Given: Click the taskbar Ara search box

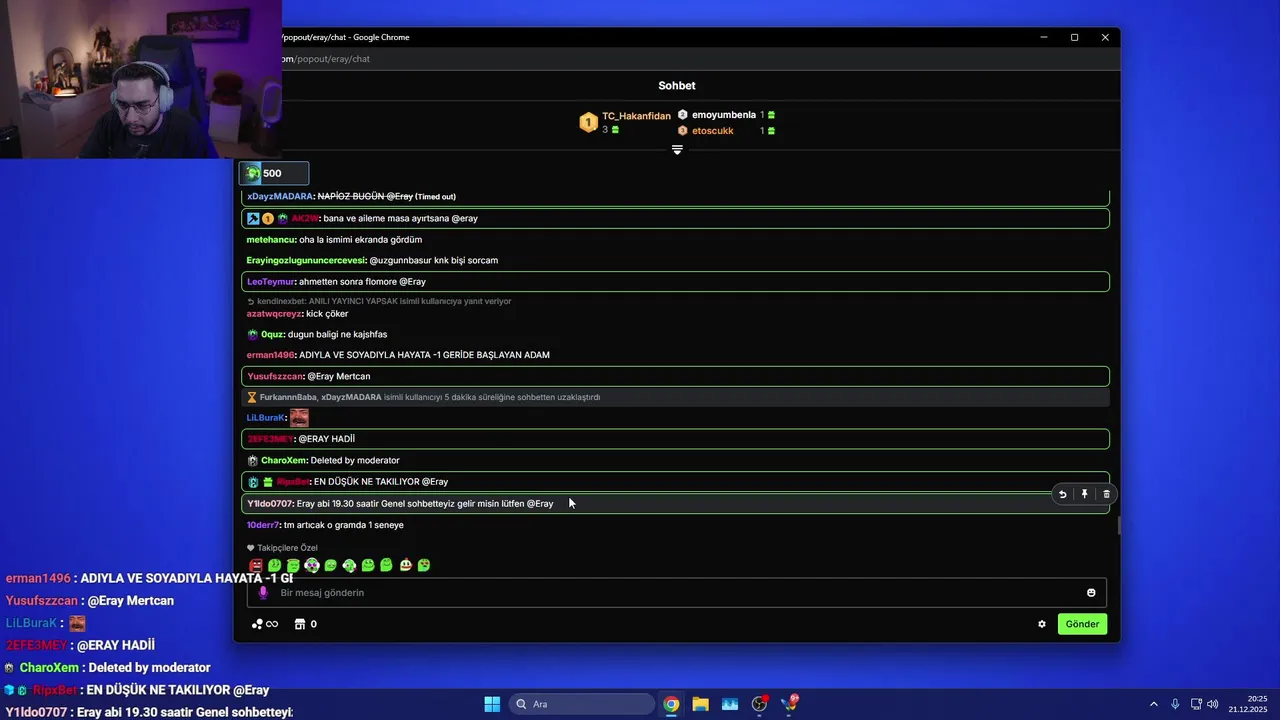Looking at the screenshot, I should click(582, 704).
